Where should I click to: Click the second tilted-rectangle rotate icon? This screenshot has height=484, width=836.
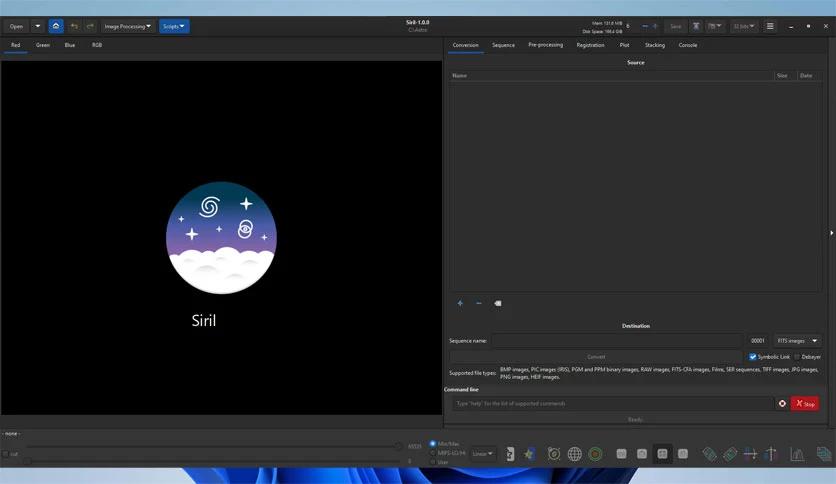(x=730, y=454)
